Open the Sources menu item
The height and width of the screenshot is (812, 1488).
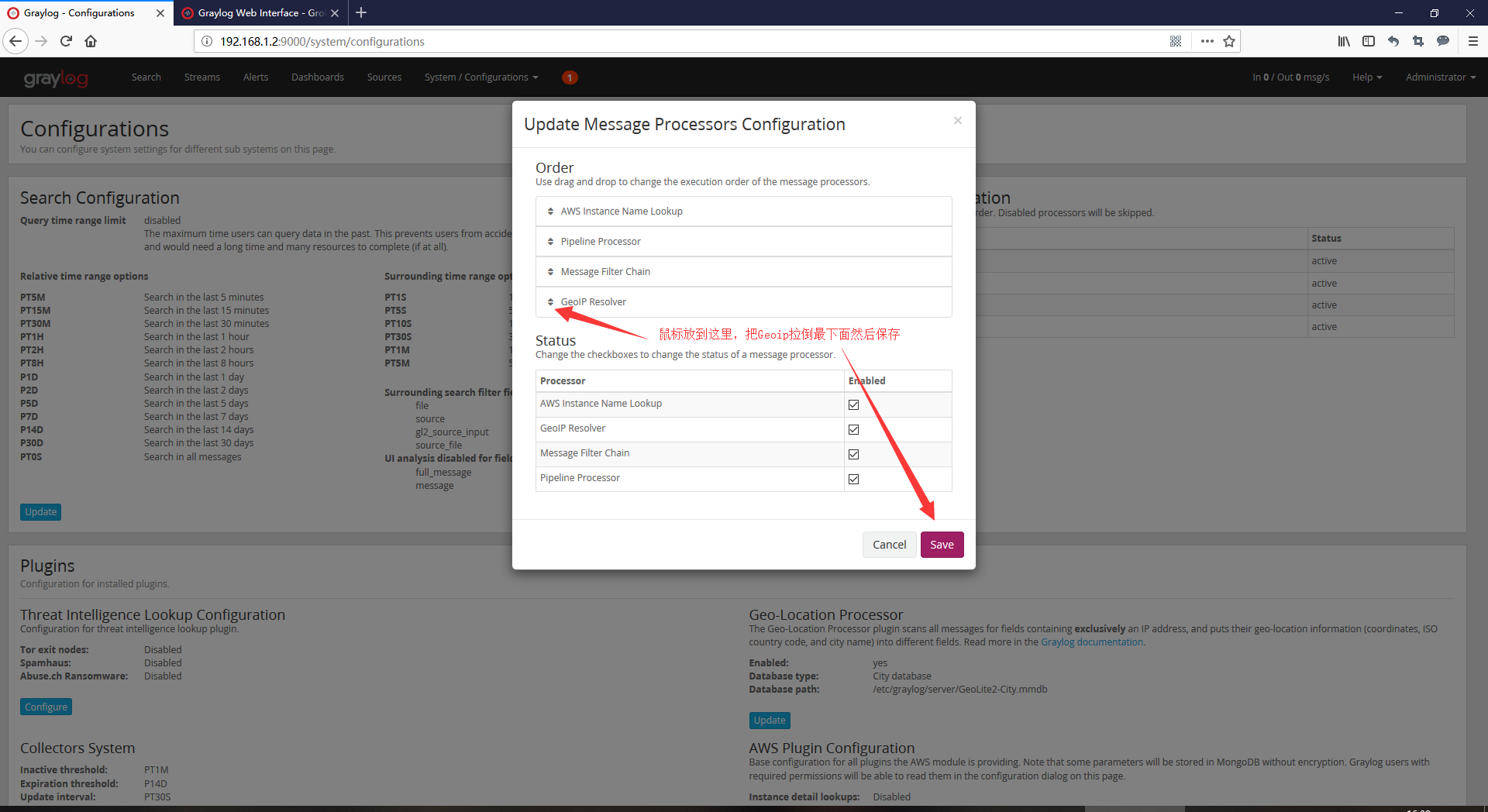(384, 77)
